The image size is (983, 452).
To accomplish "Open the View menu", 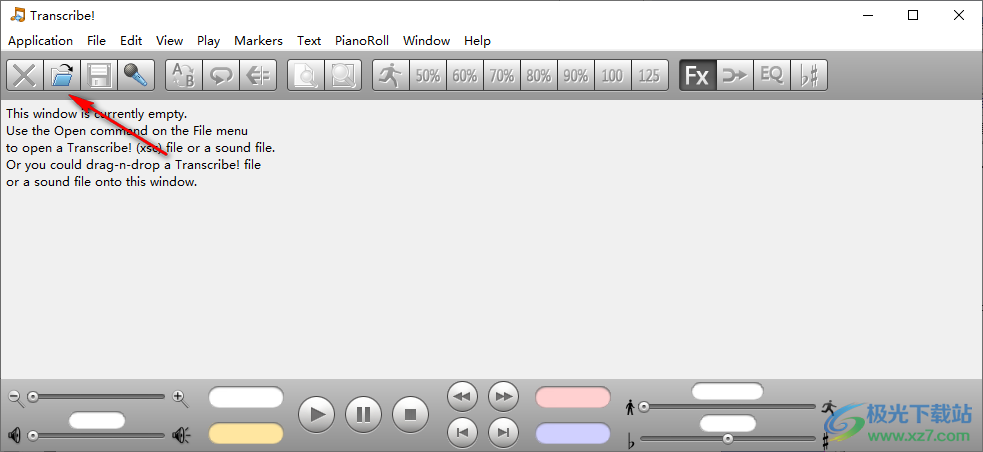I will [169, 41].
